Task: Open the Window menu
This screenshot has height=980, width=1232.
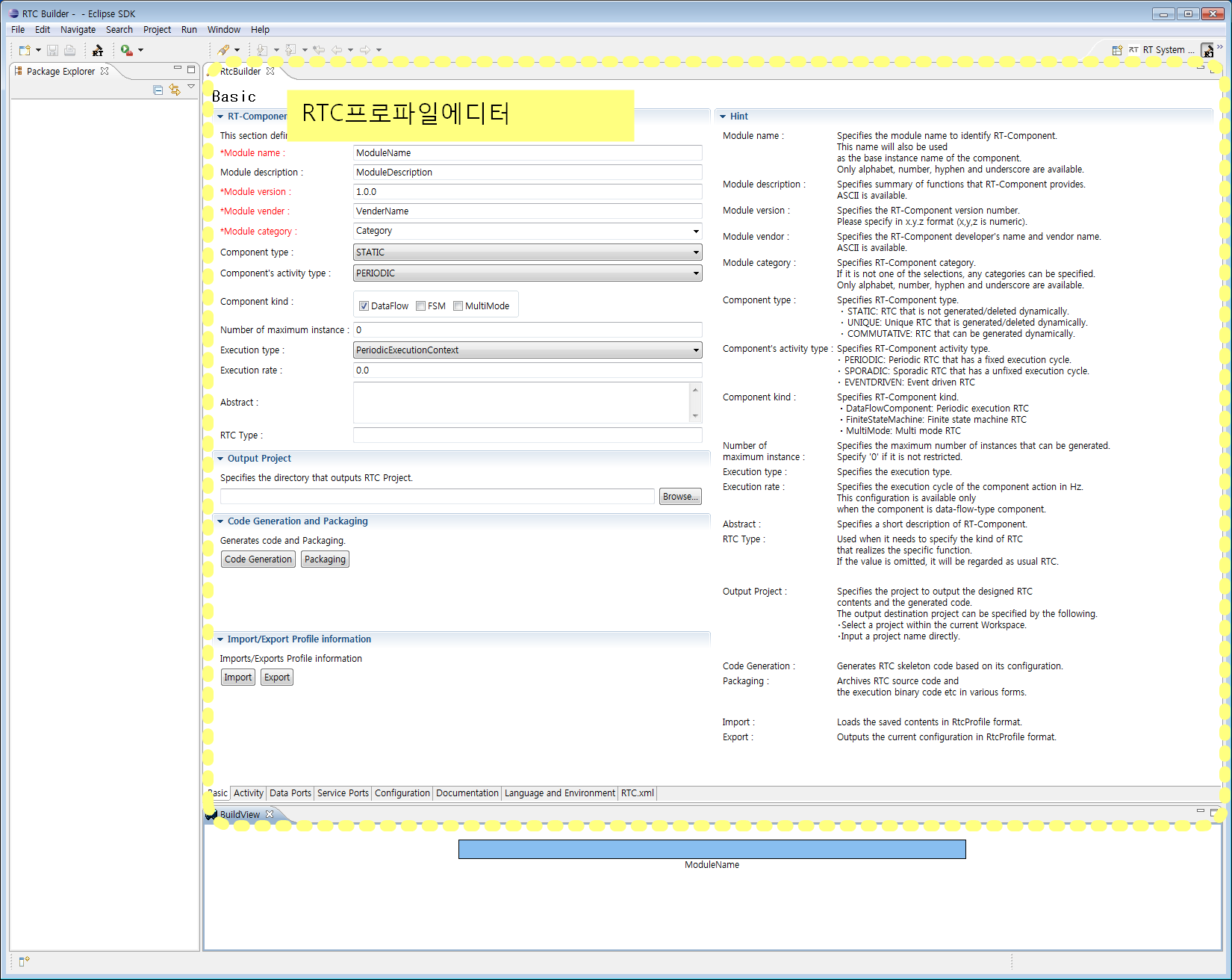Action: coord(223,30)
